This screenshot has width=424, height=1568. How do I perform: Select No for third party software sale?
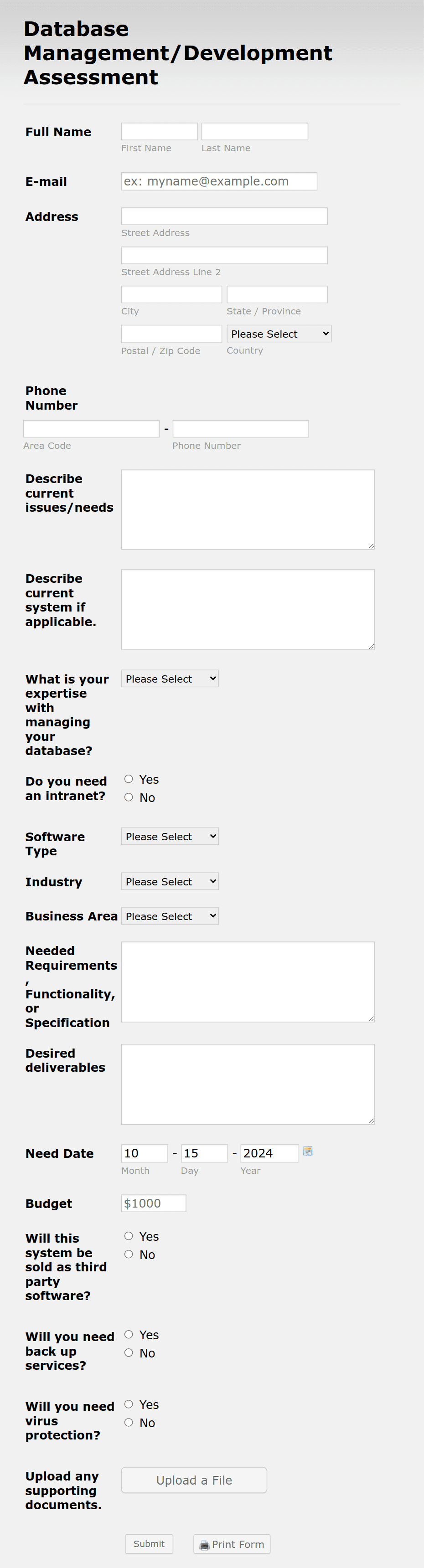[129, 1254]
